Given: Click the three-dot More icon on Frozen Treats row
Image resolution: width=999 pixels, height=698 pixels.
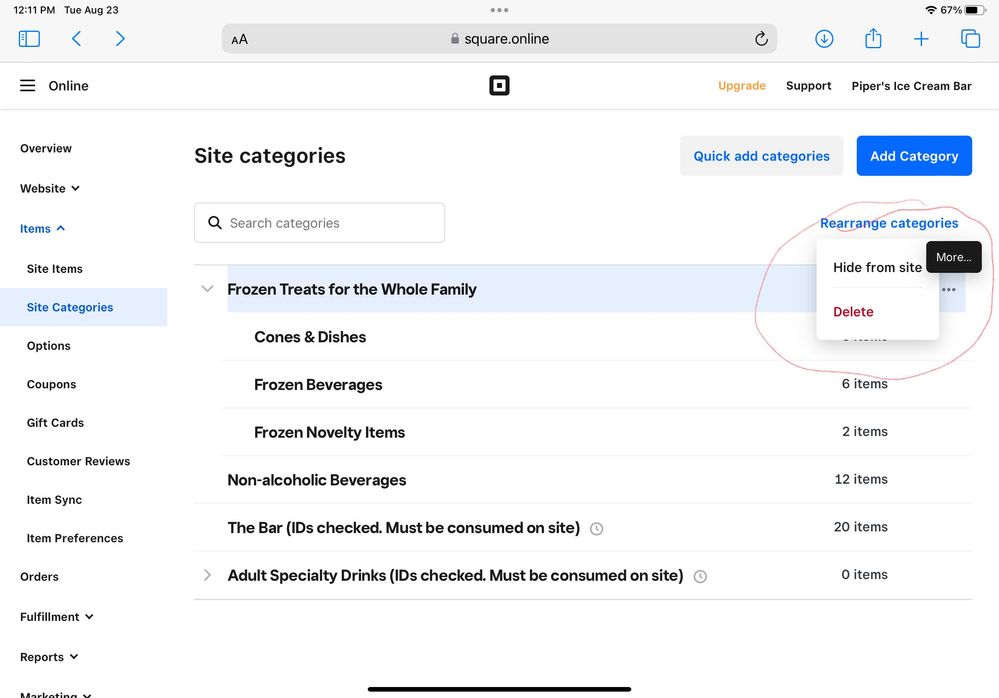Looking at the screenshot, I should click(948, 290).
